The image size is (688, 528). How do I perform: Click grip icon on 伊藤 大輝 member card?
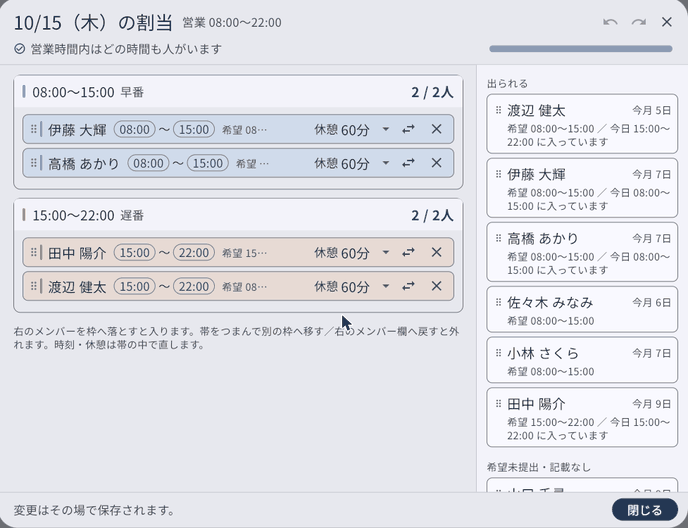pos(498,174)
